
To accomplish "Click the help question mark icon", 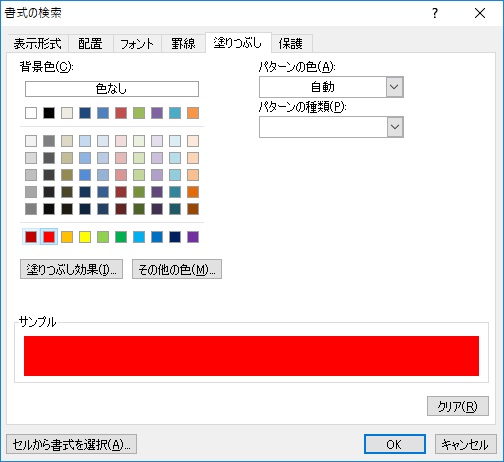I will click(x=435, y=13).
